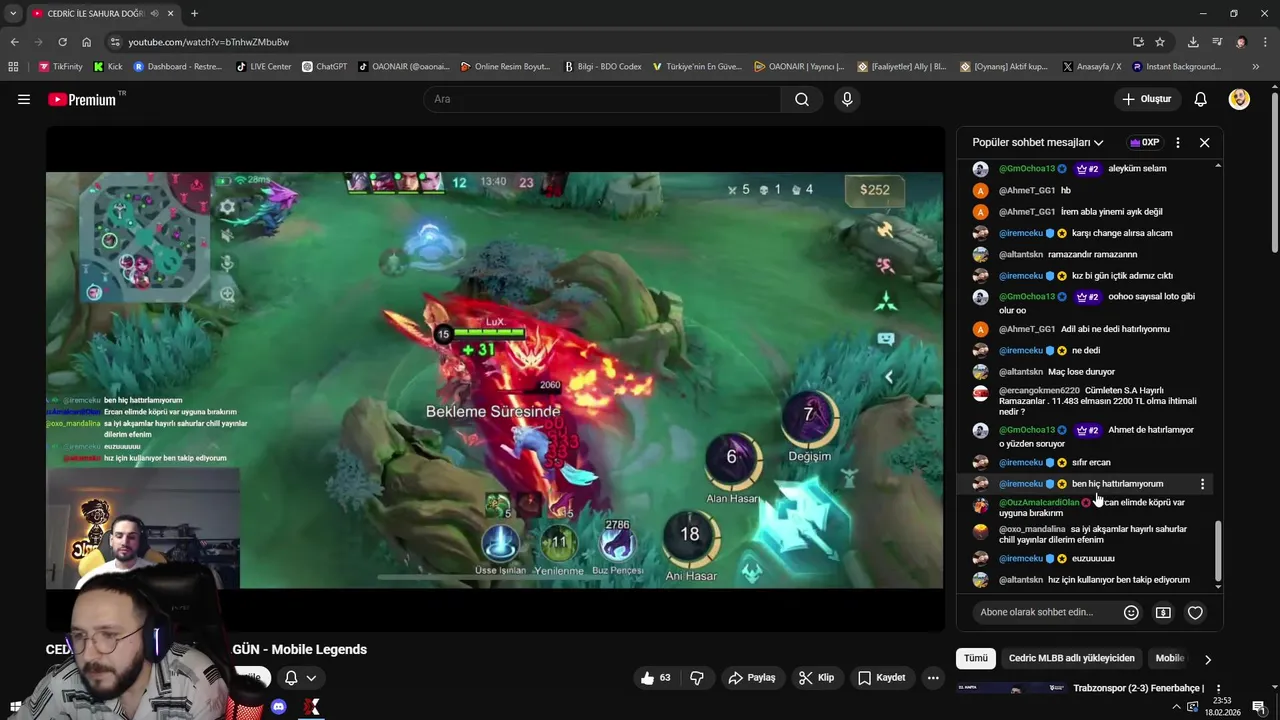Image resolution: width=1280 pixels, height=720 pixels.
Task: Dislike the video with the thumbs down
Action: click(x=697, y=678)
